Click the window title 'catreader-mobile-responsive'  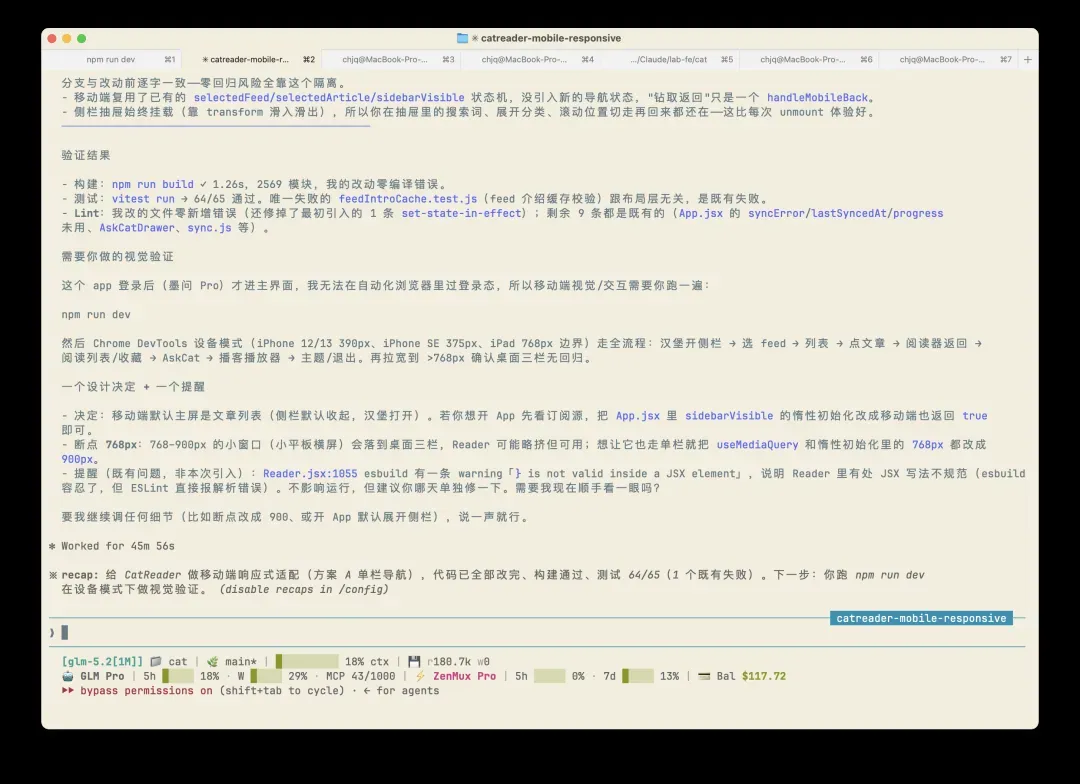pyautogui.click(x=550, y=39)
